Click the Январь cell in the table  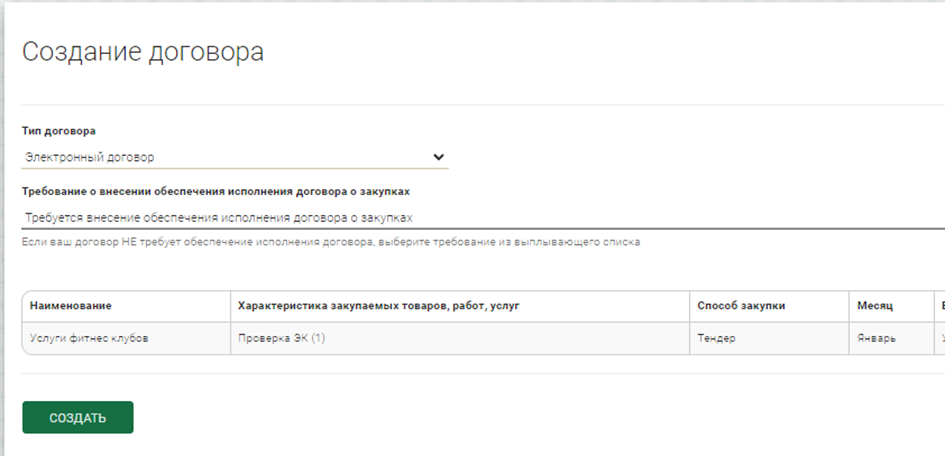coord(876,338)
